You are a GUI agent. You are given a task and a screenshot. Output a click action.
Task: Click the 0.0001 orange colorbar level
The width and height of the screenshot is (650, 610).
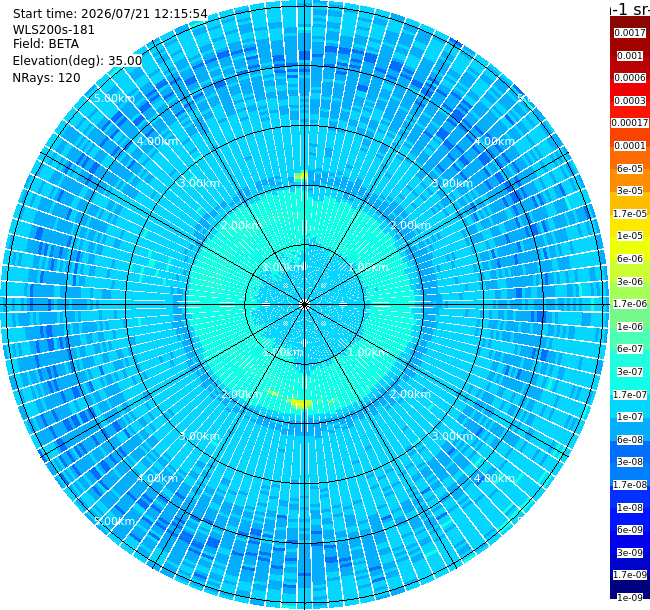[x=630, y=146]
